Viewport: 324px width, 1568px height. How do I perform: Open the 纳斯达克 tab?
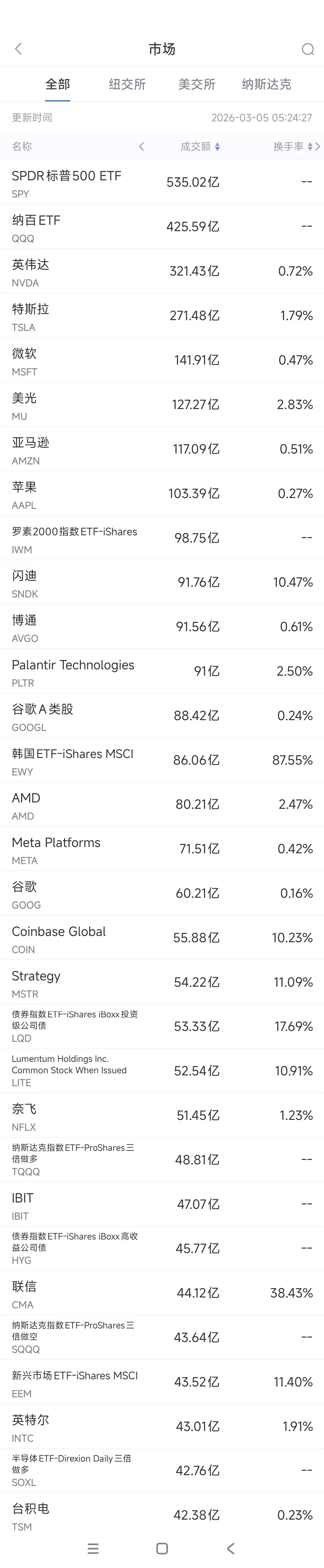(x=266, y=84)
